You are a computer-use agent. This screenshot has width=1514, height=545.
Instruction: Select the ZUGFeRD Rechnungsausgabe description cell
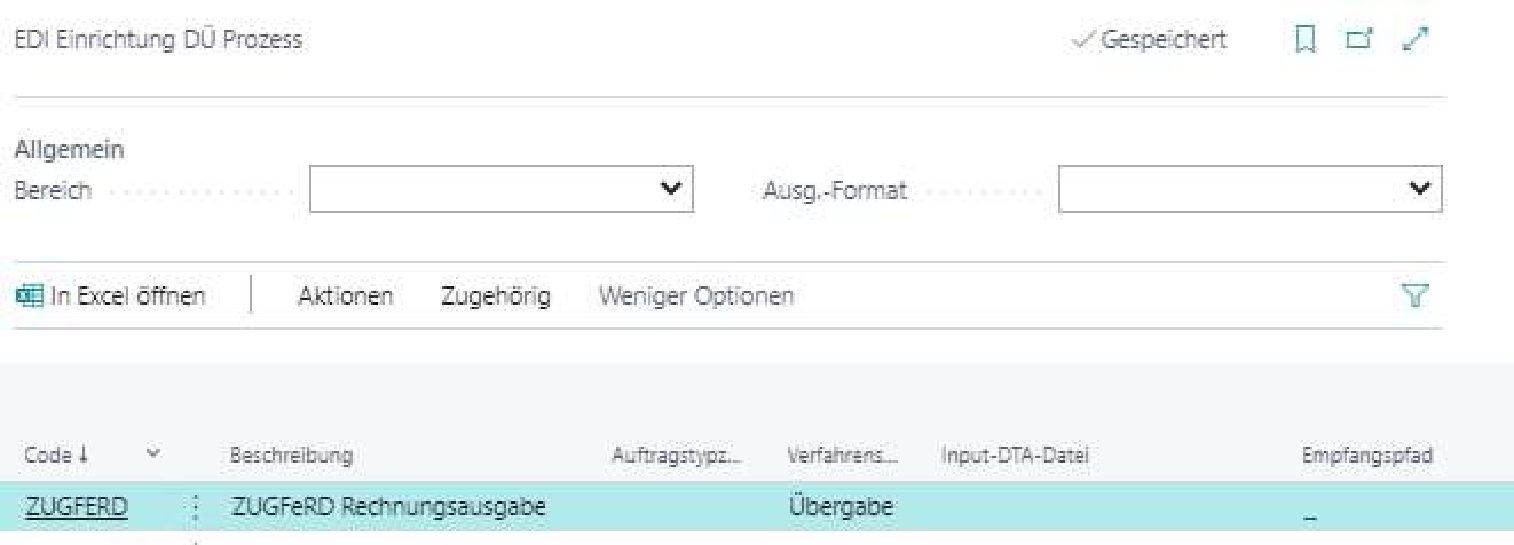388,507
